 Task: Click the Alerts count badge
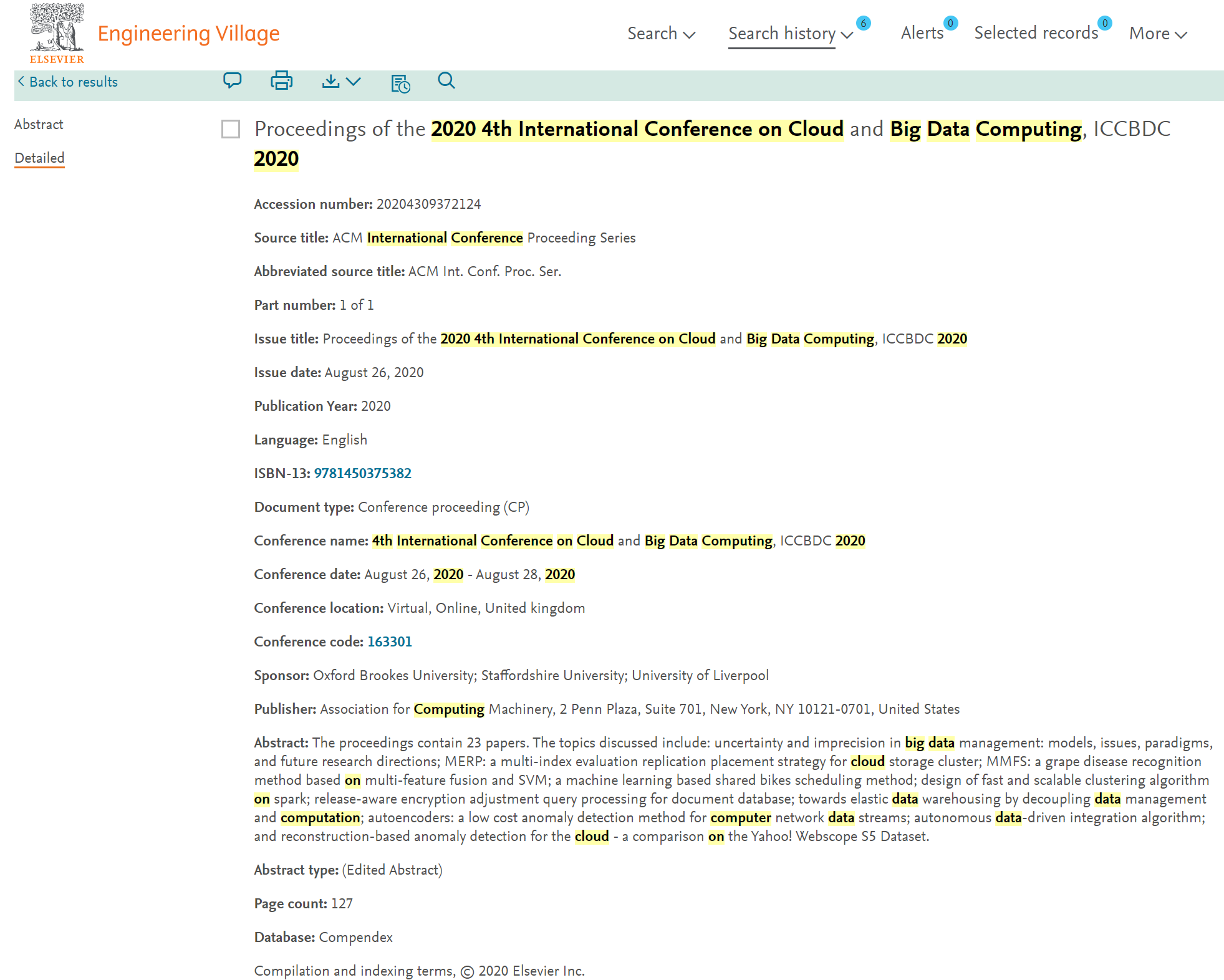pyautogui.click(x=950, y=24)
